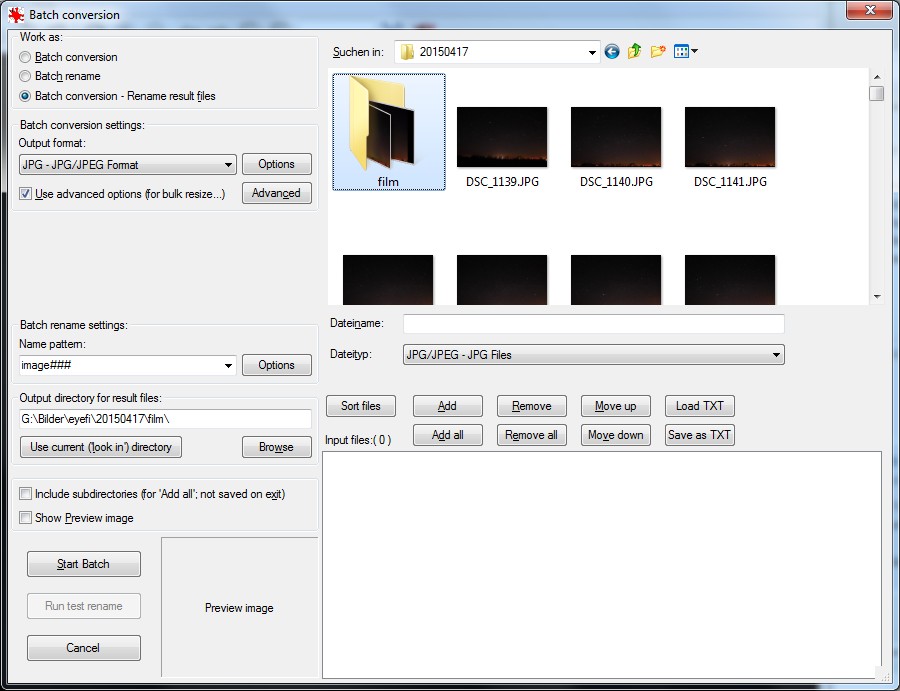Select the DSC_1140.JPG thumbnail
The image size is (900, 691).
616,137
